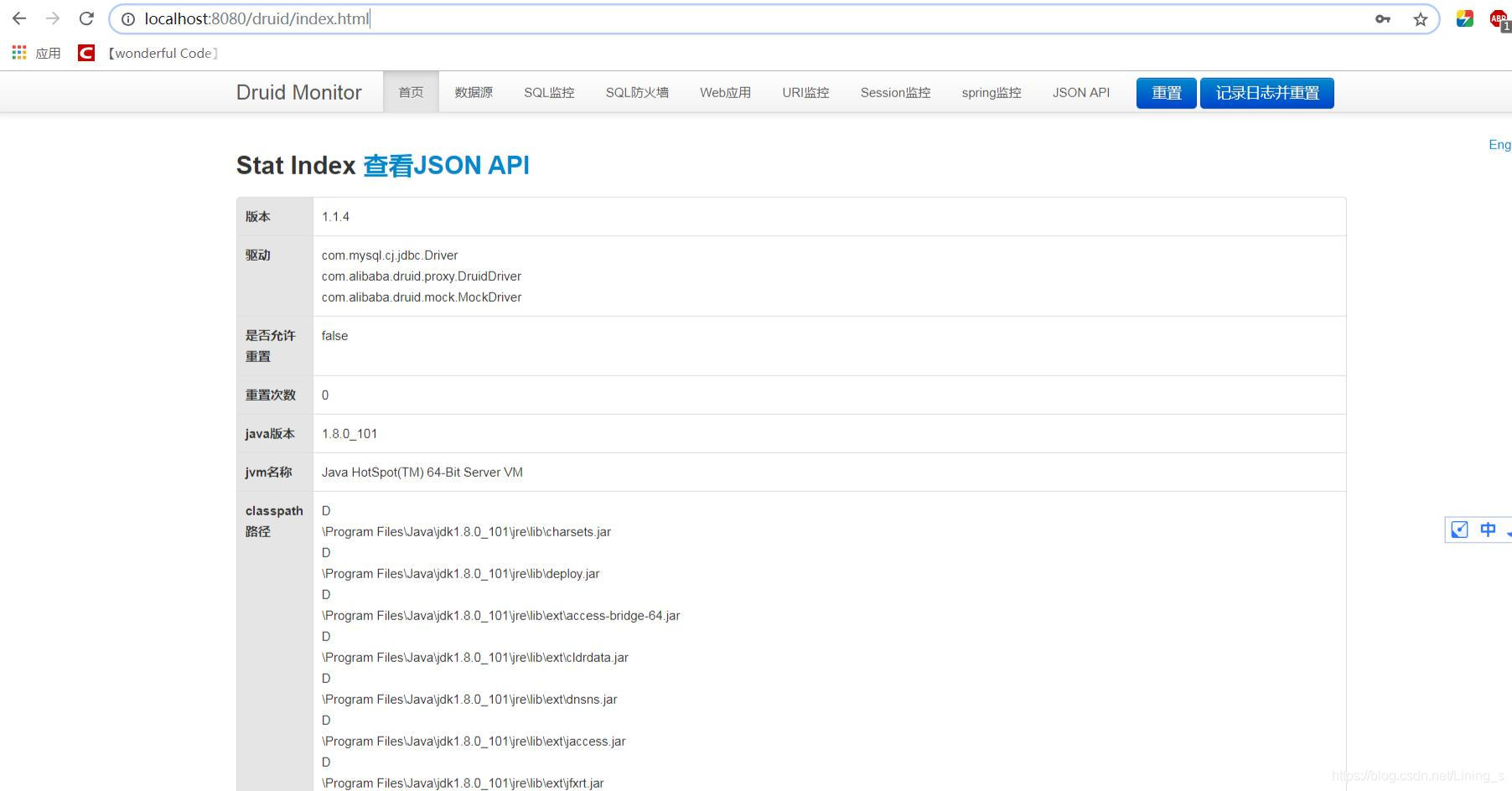Open the wonderful Code bookmark
Viewport: 1512px width, 791px height.
click(x=163, y=53)
